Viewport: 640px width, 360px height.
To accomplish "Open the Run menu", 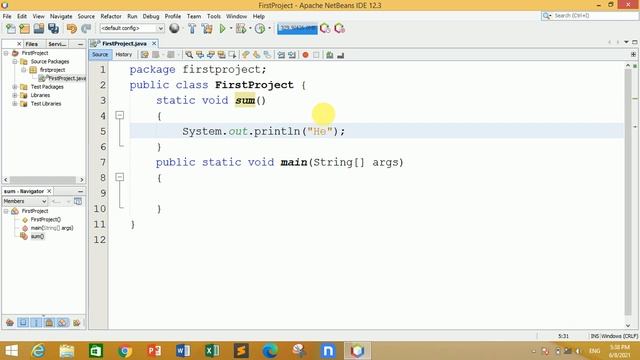I will tap(132, 16).
